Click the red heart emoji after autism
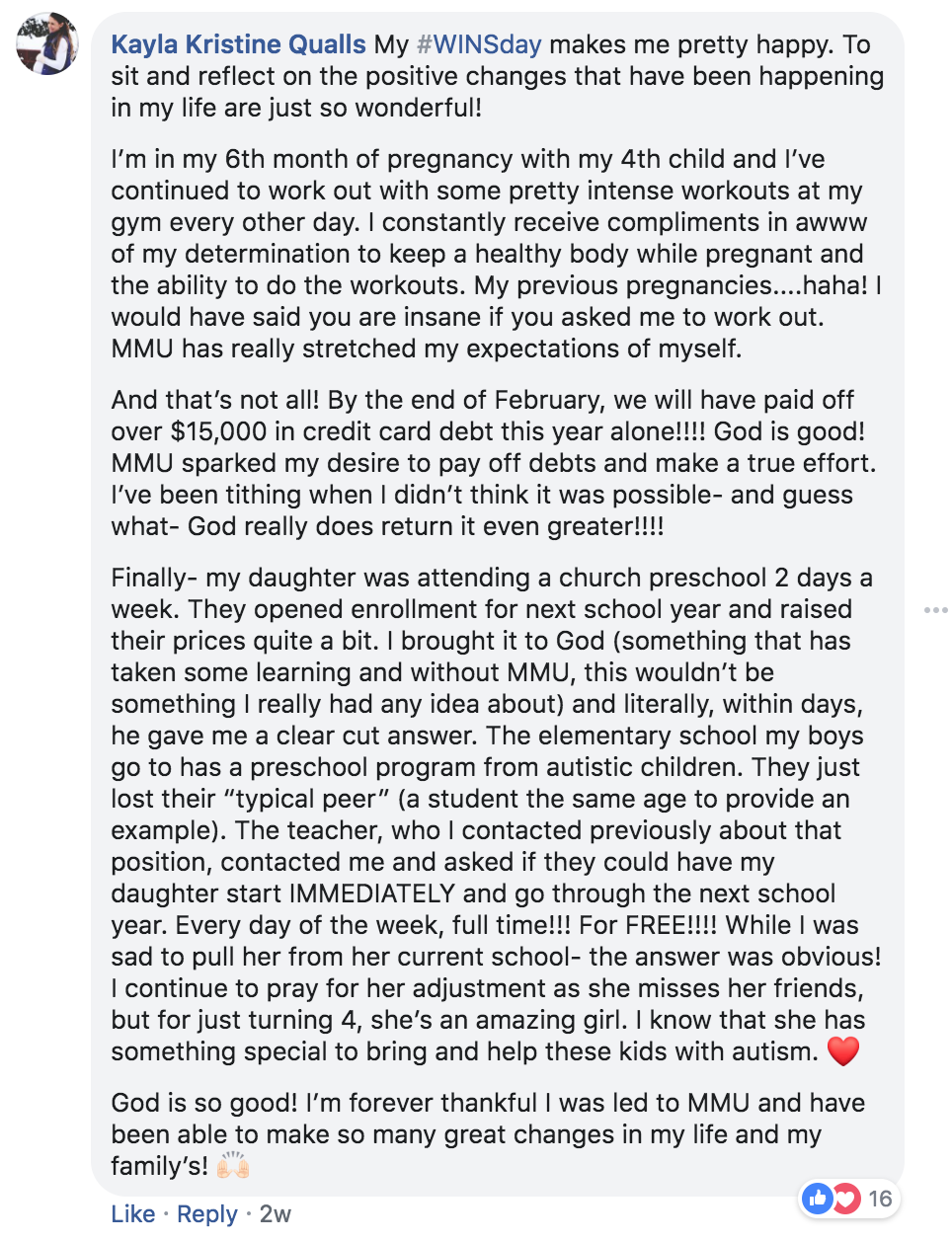The height and width of the screenshot is (1242, 952). tap(843, 1051)
